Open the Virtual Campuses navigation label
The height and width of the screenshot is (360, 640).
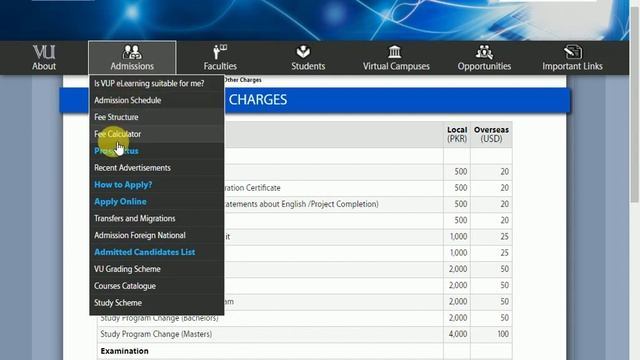point(396,66)
